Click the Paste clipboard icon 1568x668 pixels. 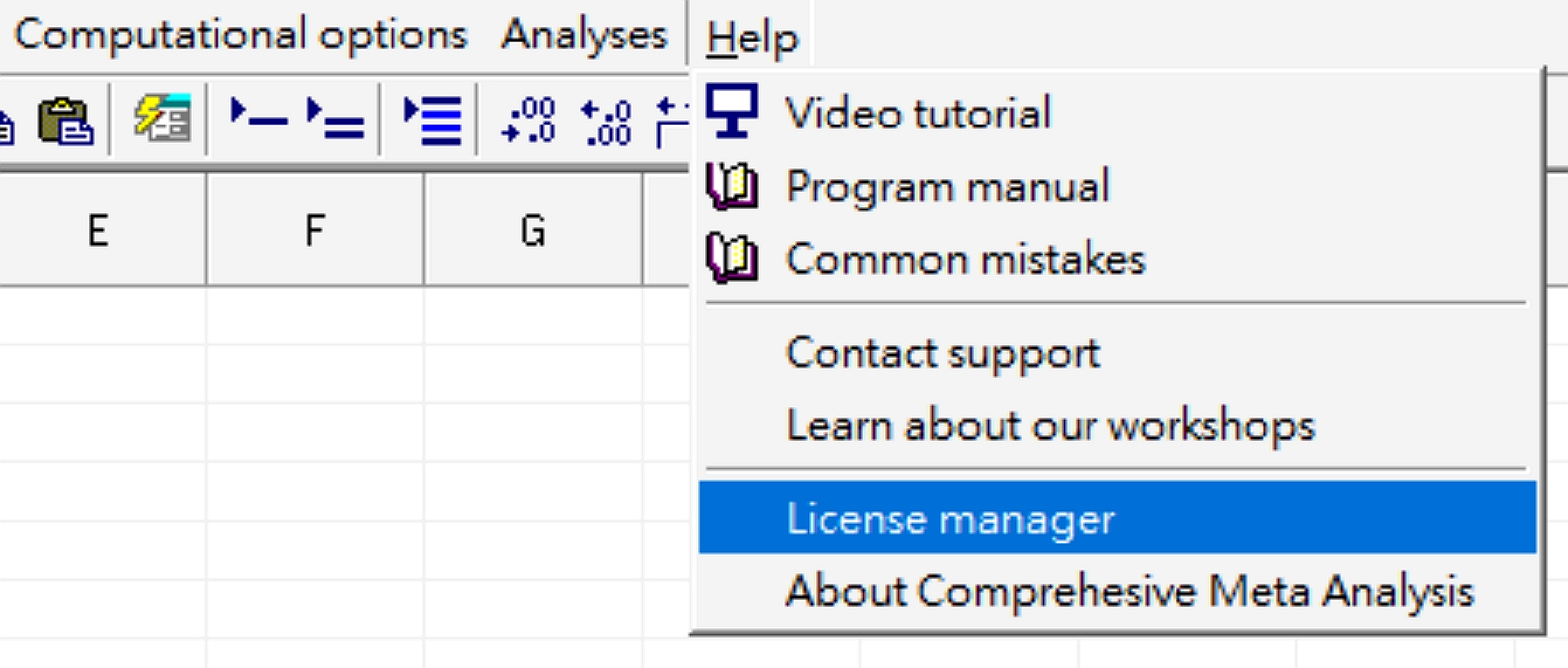64,122
